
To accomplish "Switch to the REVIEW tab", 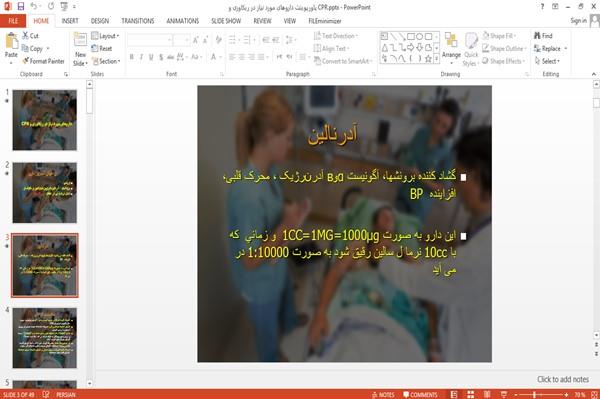I will tap(262, 21).
